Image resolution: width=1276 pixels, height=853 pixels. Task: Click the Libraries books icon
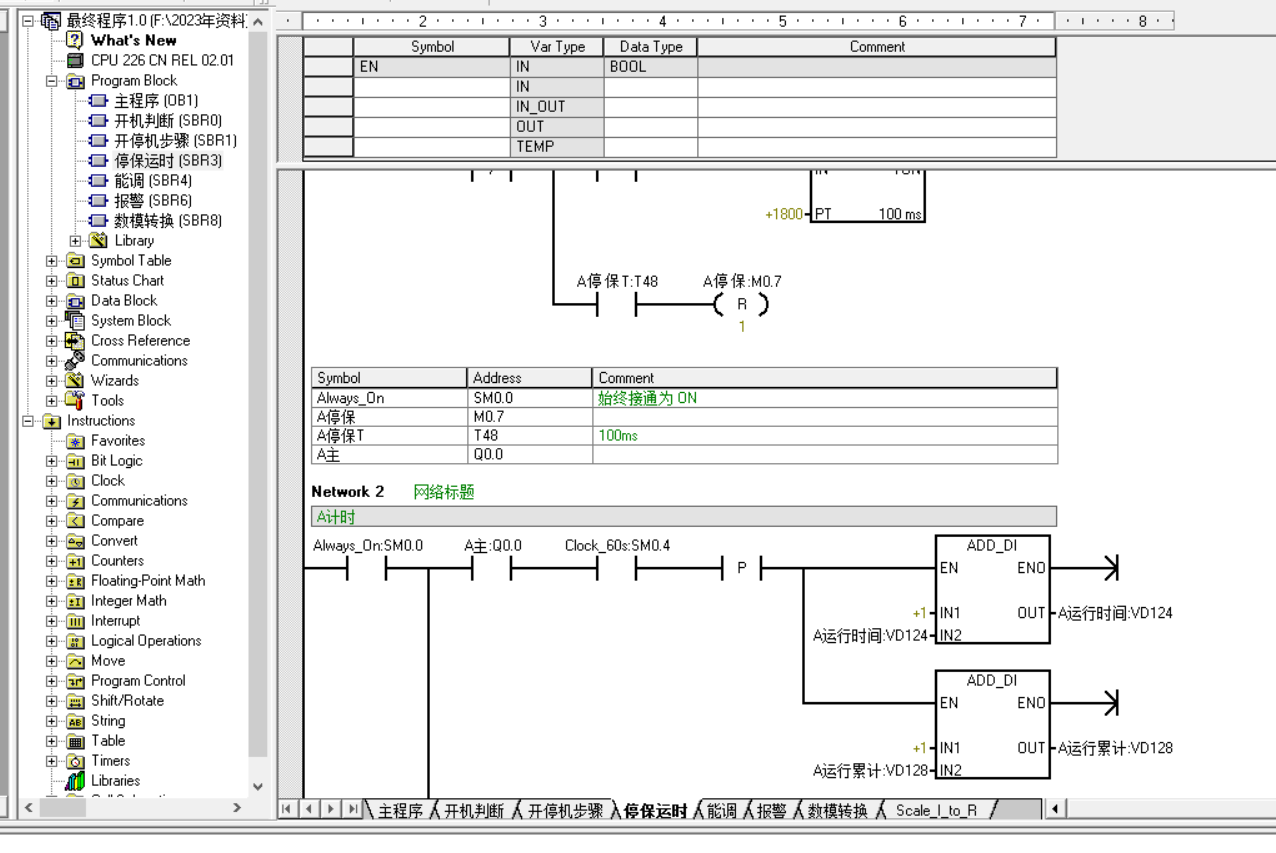coord(76,780)
